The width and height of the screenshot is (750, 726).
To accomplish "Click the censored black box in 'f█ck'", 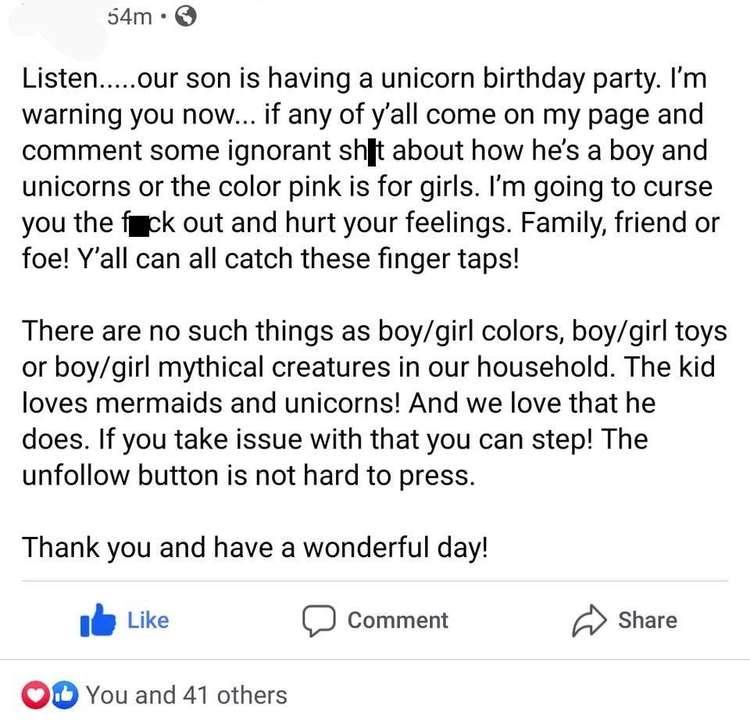I will (x=139, y=226).
